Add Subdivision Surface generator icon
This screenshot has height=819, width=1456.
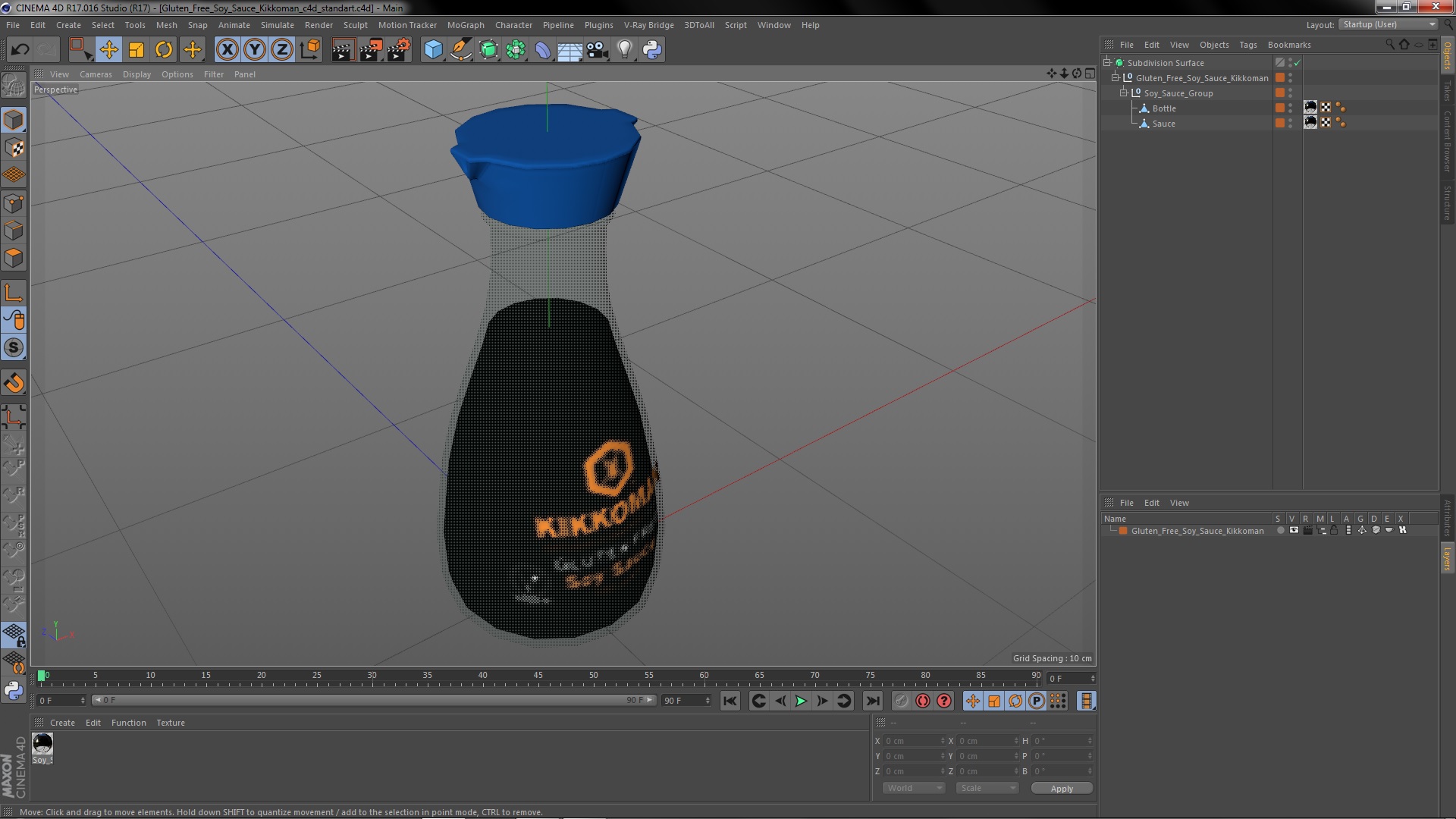[488, 50]
